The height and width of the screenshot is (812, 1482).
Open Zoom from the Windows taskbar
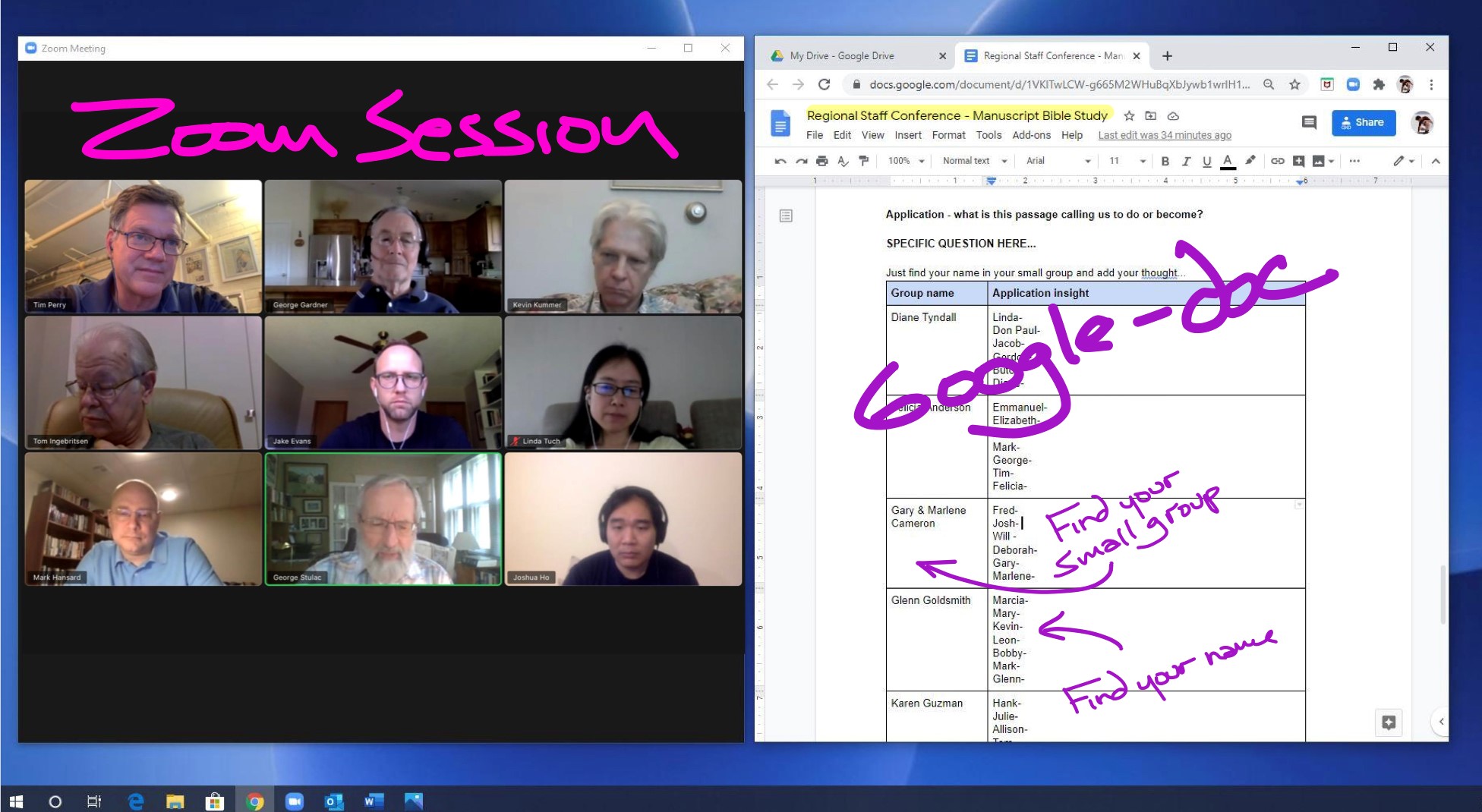294,801
